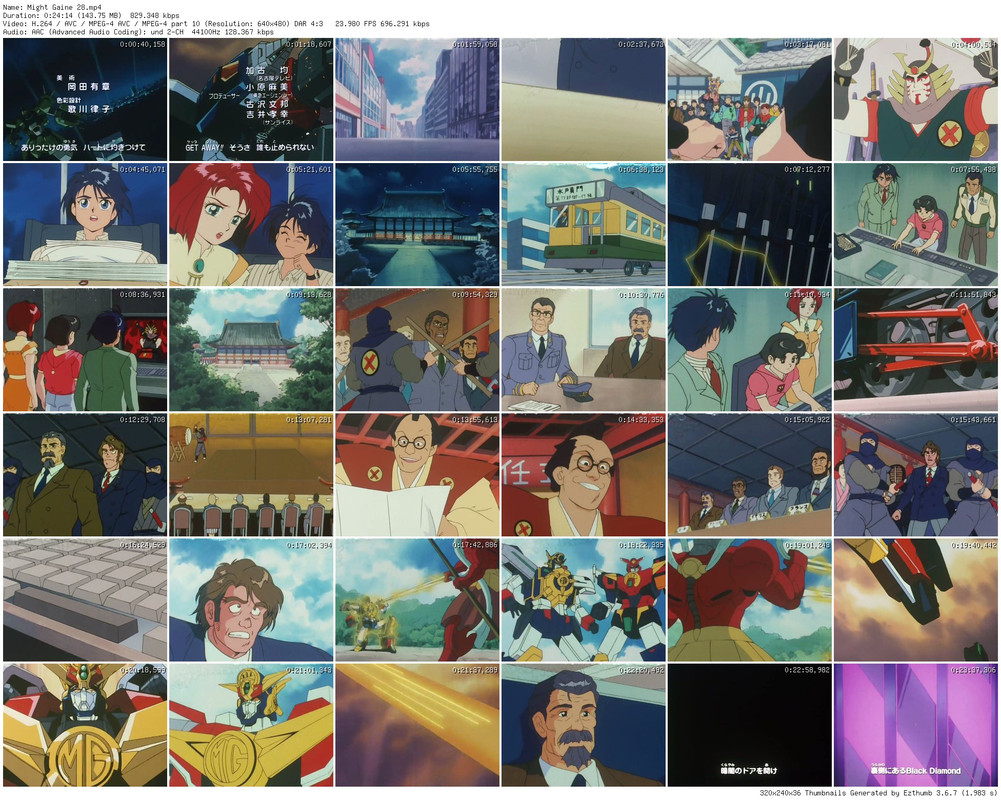
Task: Open the 0:09:54 ninja with crossed staffs thumbnail
Action: pos(418,350)
